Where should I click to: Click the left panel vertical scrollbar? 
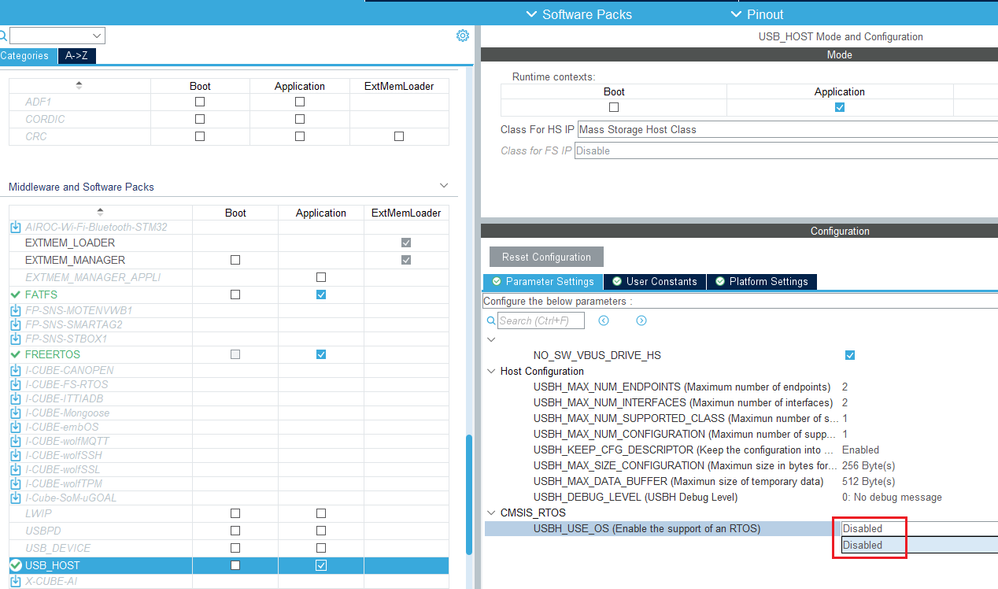[x=469, y=495]
